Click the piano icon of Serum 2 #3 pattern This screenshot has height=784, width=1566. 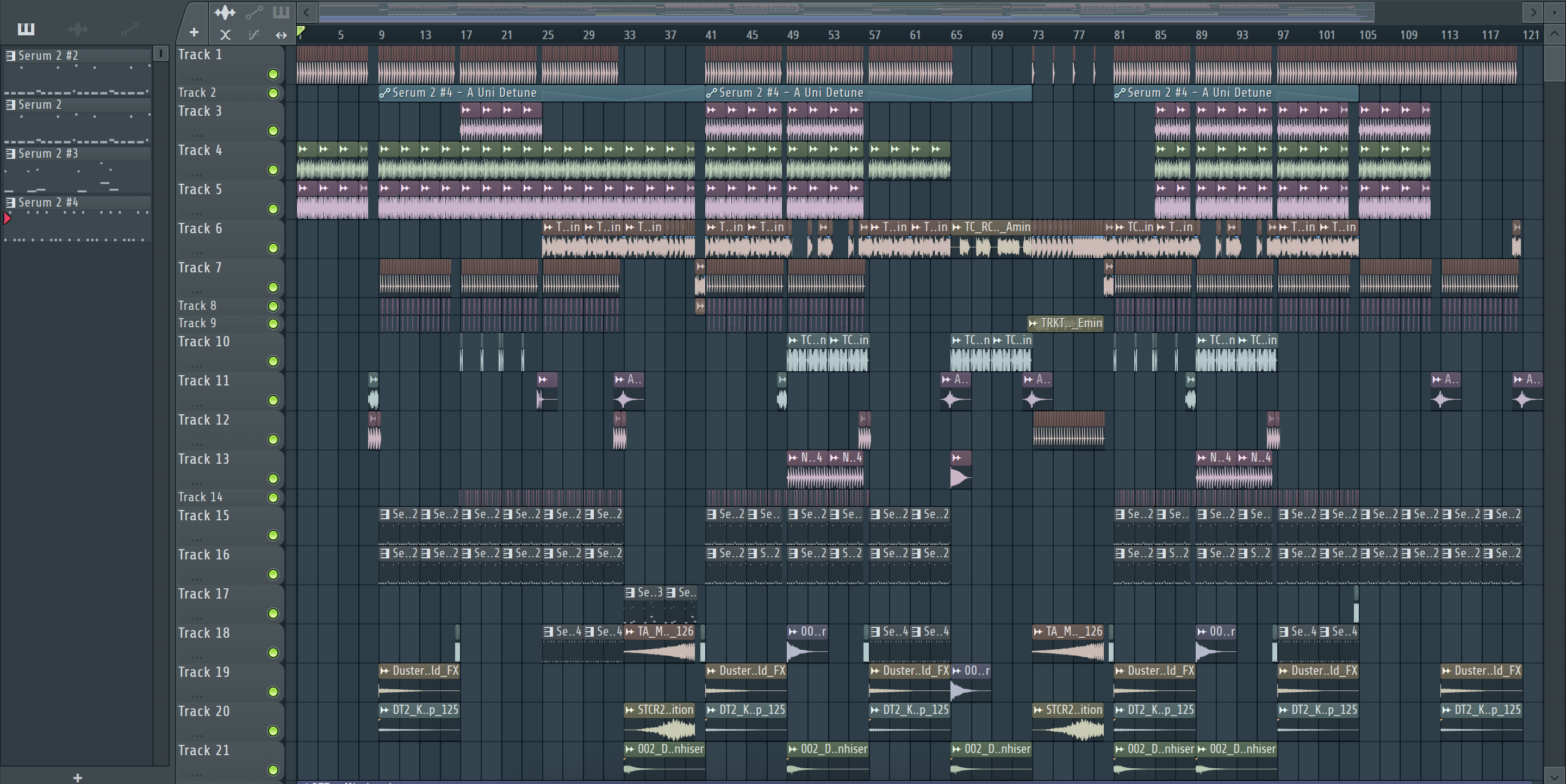[x=10, y=153]
